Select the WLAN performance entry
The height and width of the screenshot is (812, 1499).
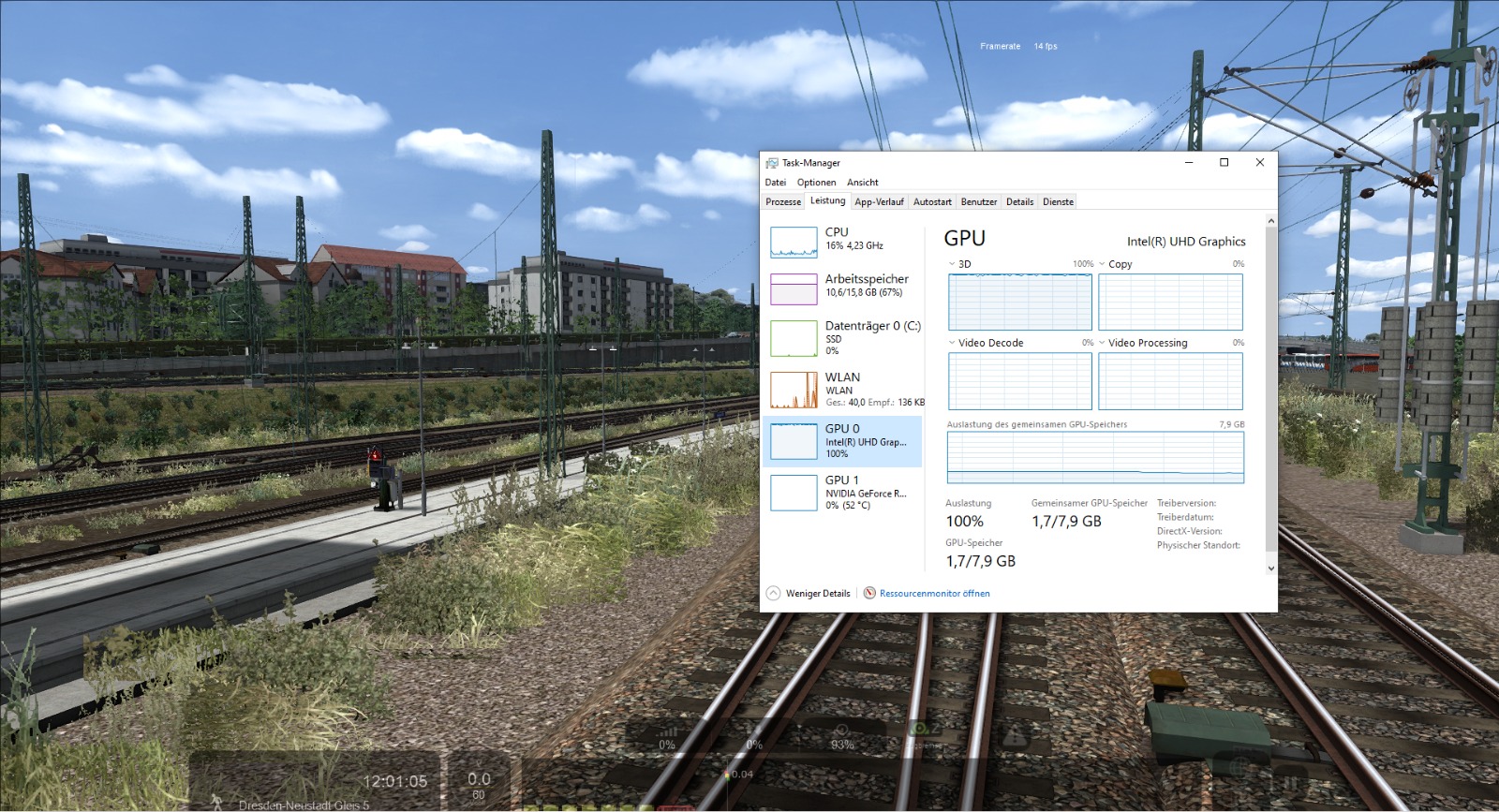843,390
